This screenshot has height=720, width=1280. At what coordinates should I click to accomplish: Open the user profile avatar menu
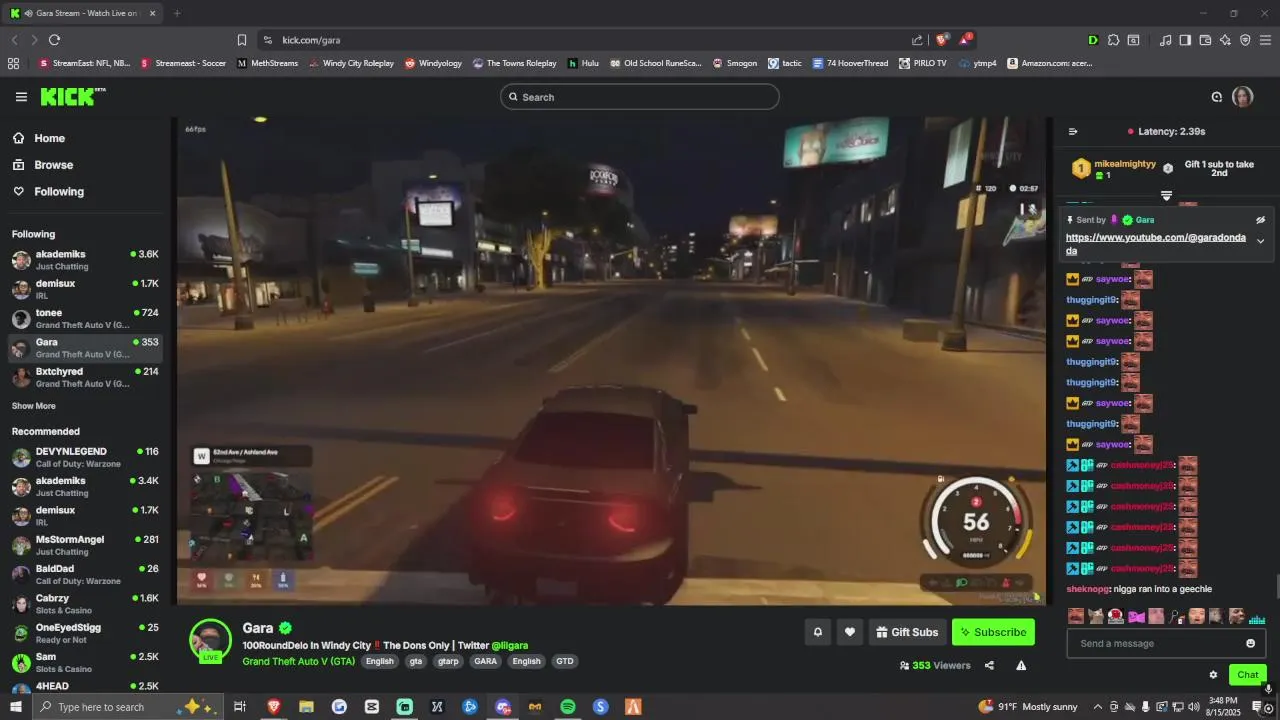1242,97
